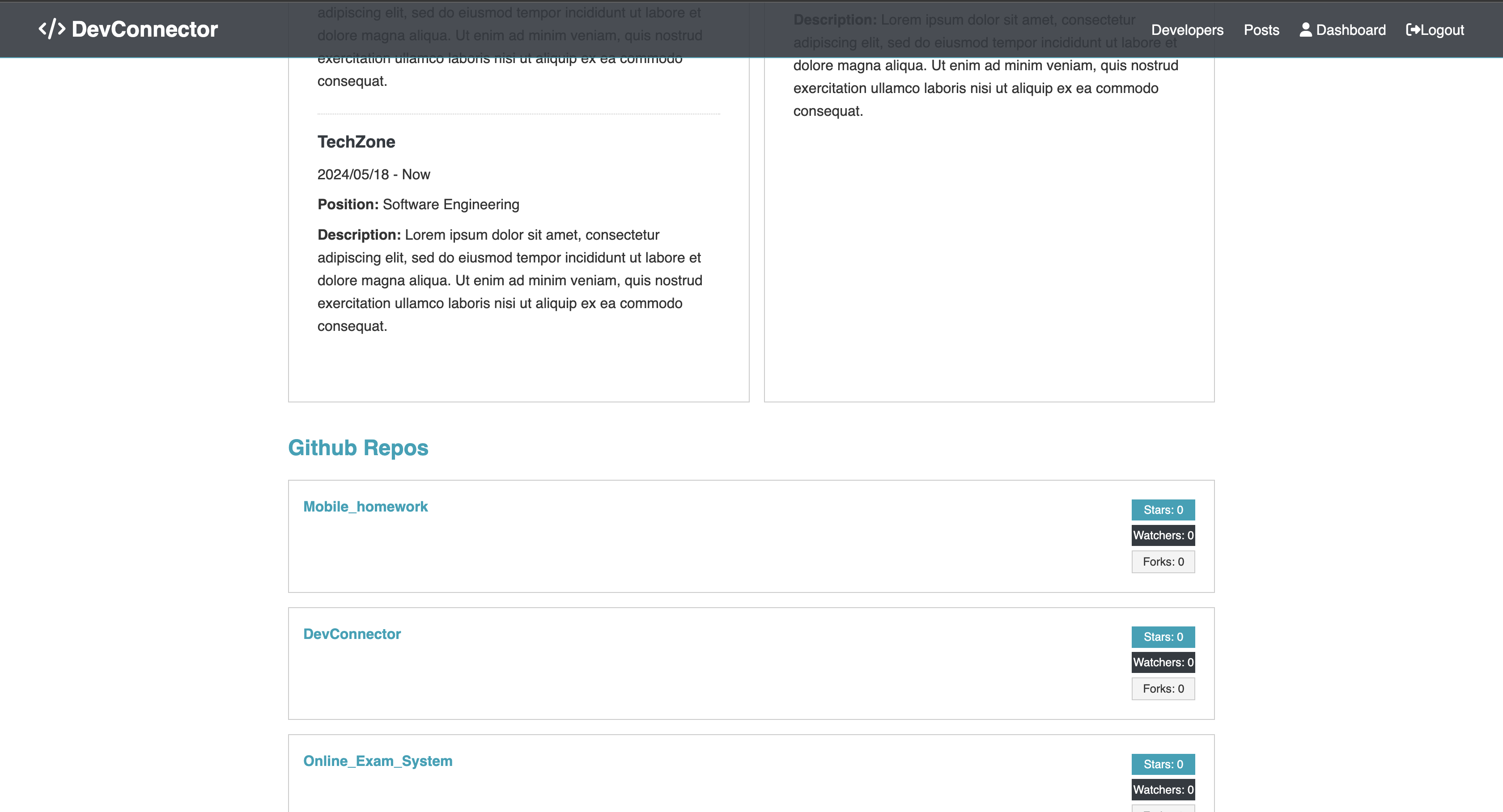This screenshot has height=812, width=1503.
Task: Click Stars badge for Mobile_homework
Action: [x=1163, y=510]
